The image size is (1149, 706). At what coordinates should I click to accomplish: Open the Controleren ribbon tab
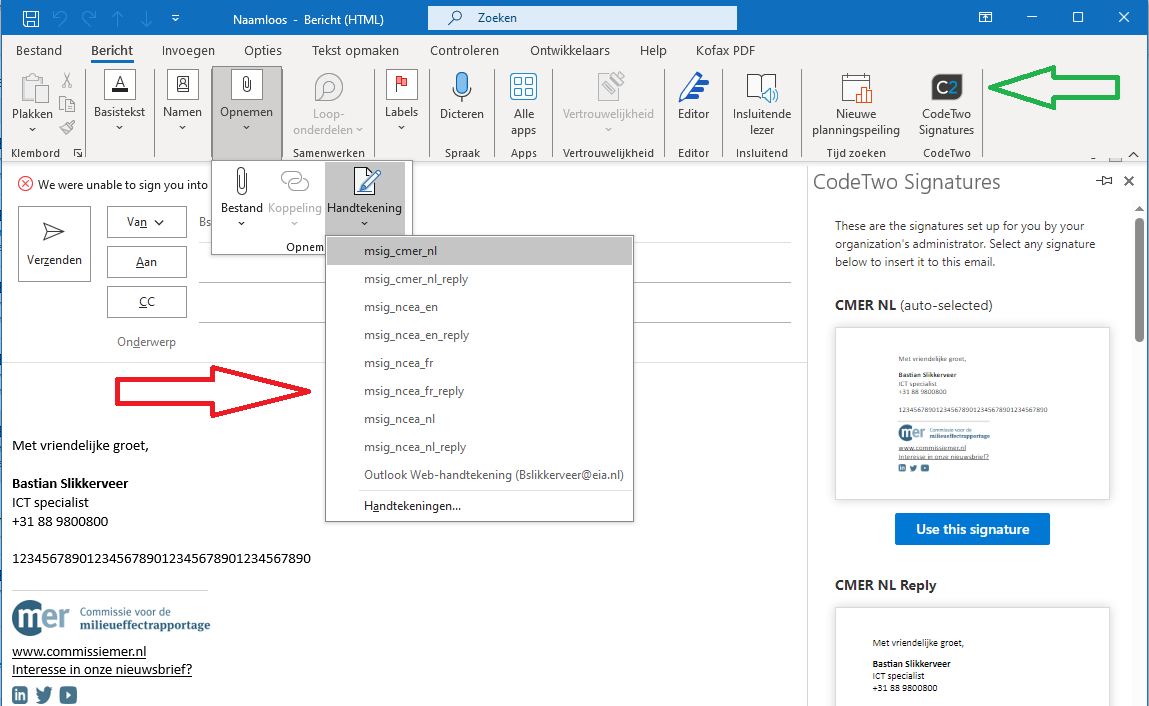[465, 51]
